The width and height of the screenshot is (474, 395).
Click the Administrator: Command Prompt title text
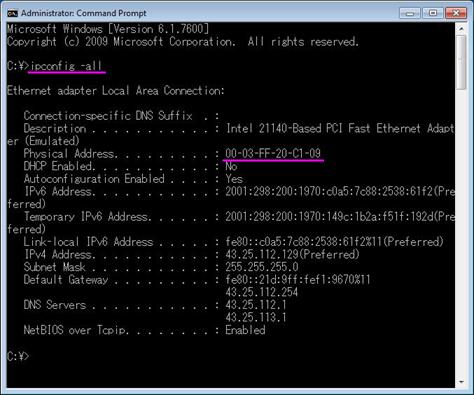pyautogui.click(x=83, y=13)
